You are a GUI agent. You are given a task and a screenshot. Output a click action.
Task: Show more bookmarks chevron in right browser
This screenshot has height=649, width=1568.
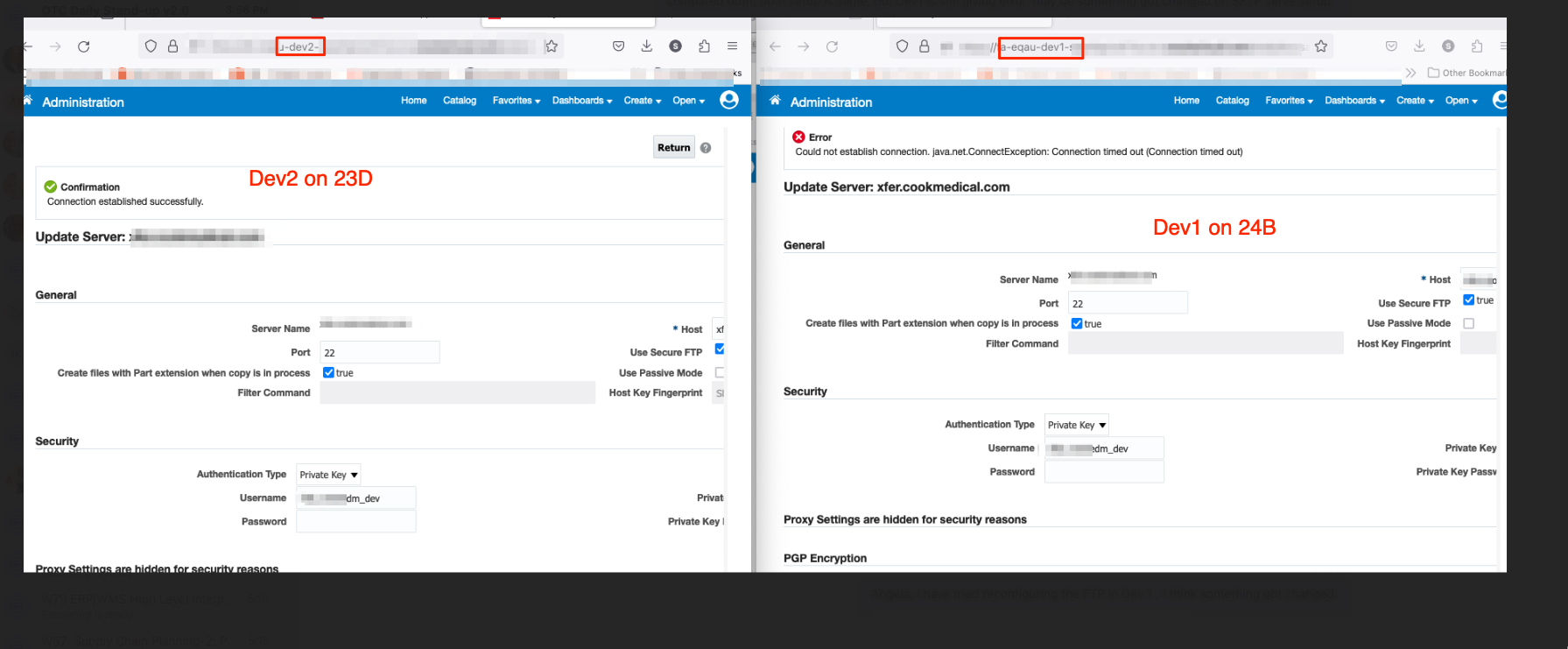[1410, 73]
